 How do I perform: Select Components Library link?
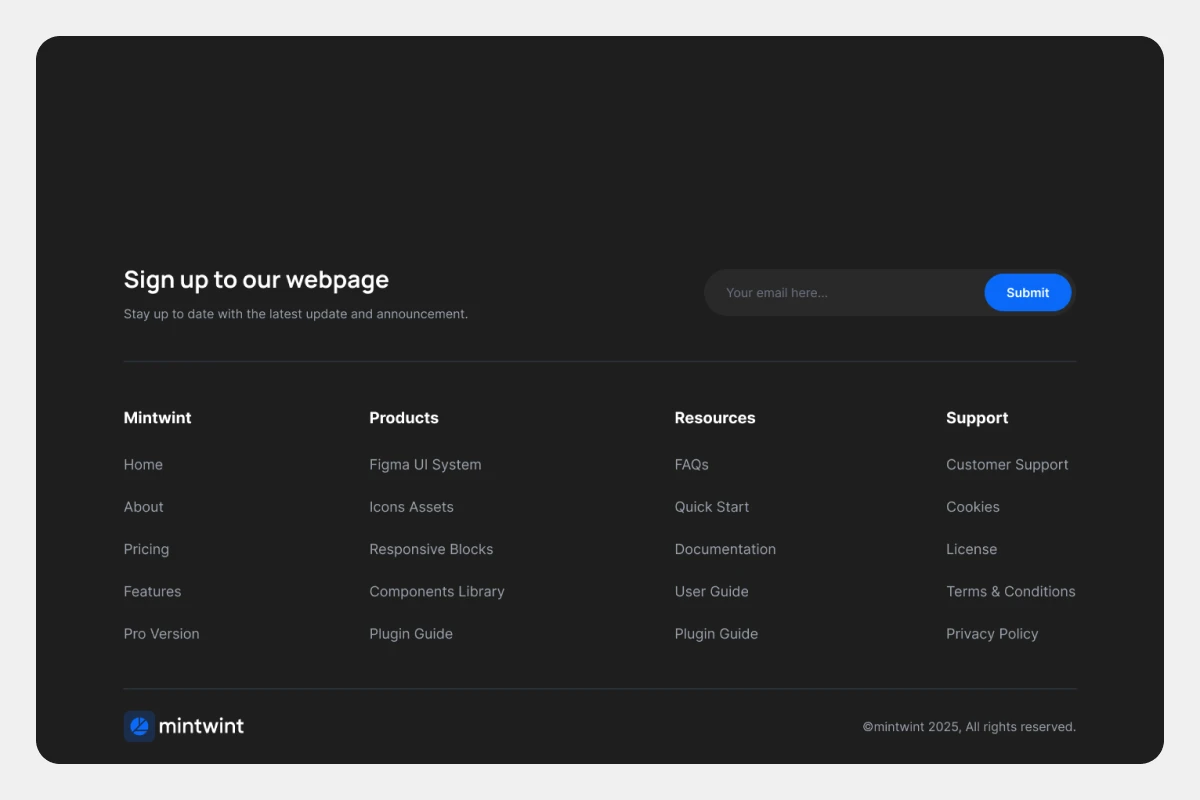tap(436, 592)
